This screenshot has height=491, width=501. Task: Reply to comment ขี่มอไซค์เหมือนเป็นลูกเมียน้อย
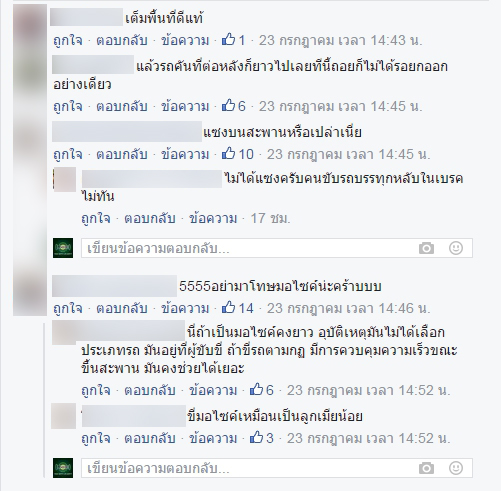click(x=150, y=438)
